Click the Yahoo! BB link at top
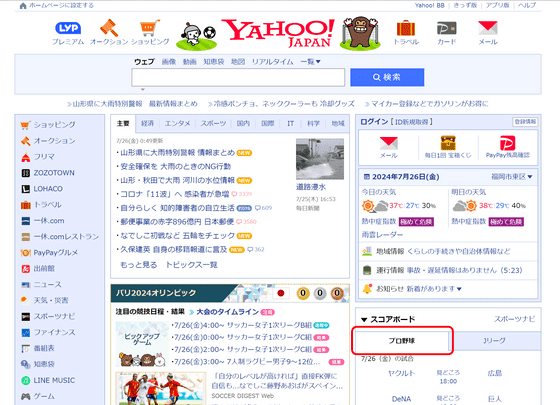The height and width of the screenshot is (405, 560). point(430,5)
